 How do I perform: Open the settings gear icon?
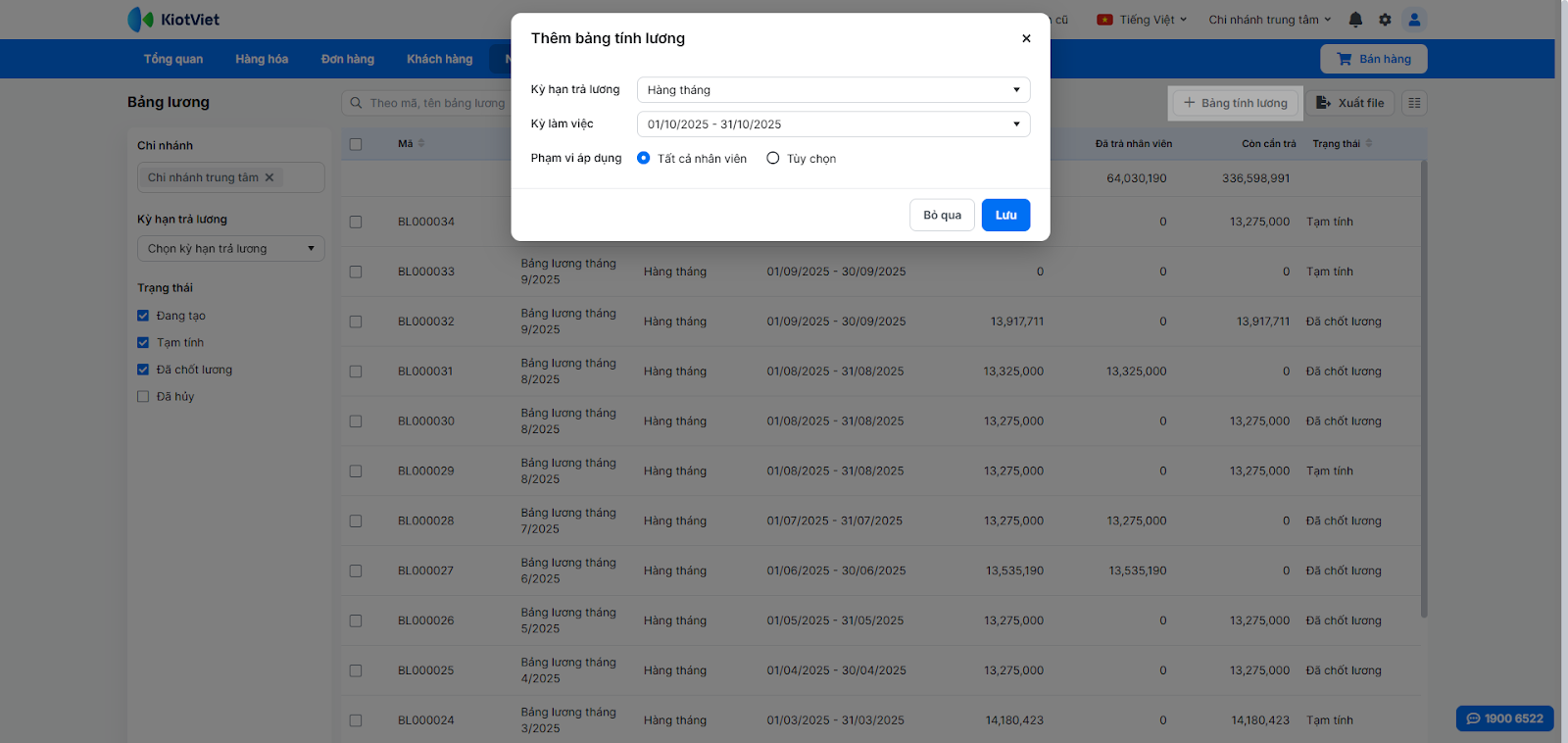[1385, 20]
